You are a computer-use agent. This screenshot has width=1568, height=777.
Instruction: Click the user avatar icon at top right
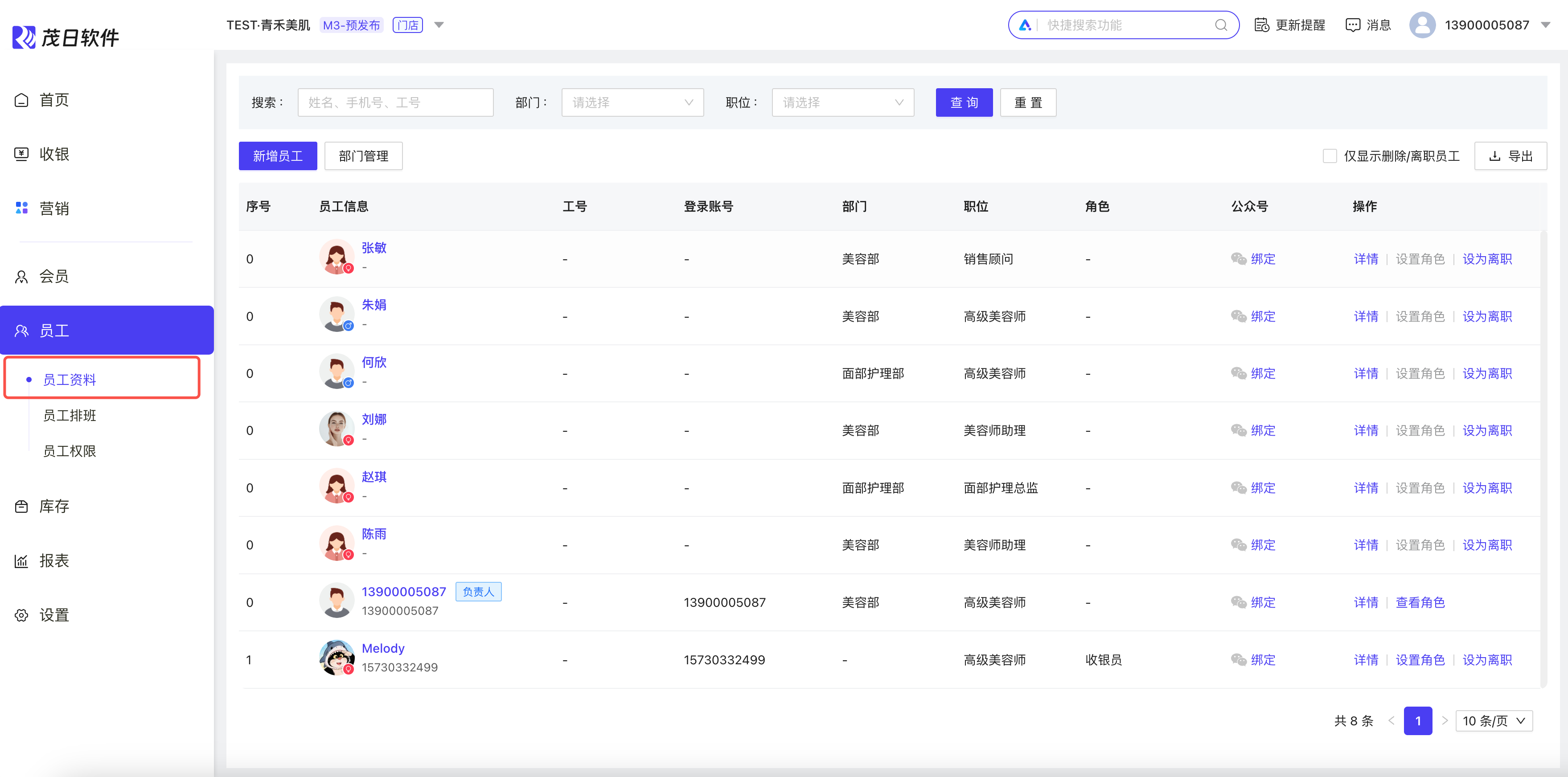click(1422, 25)
